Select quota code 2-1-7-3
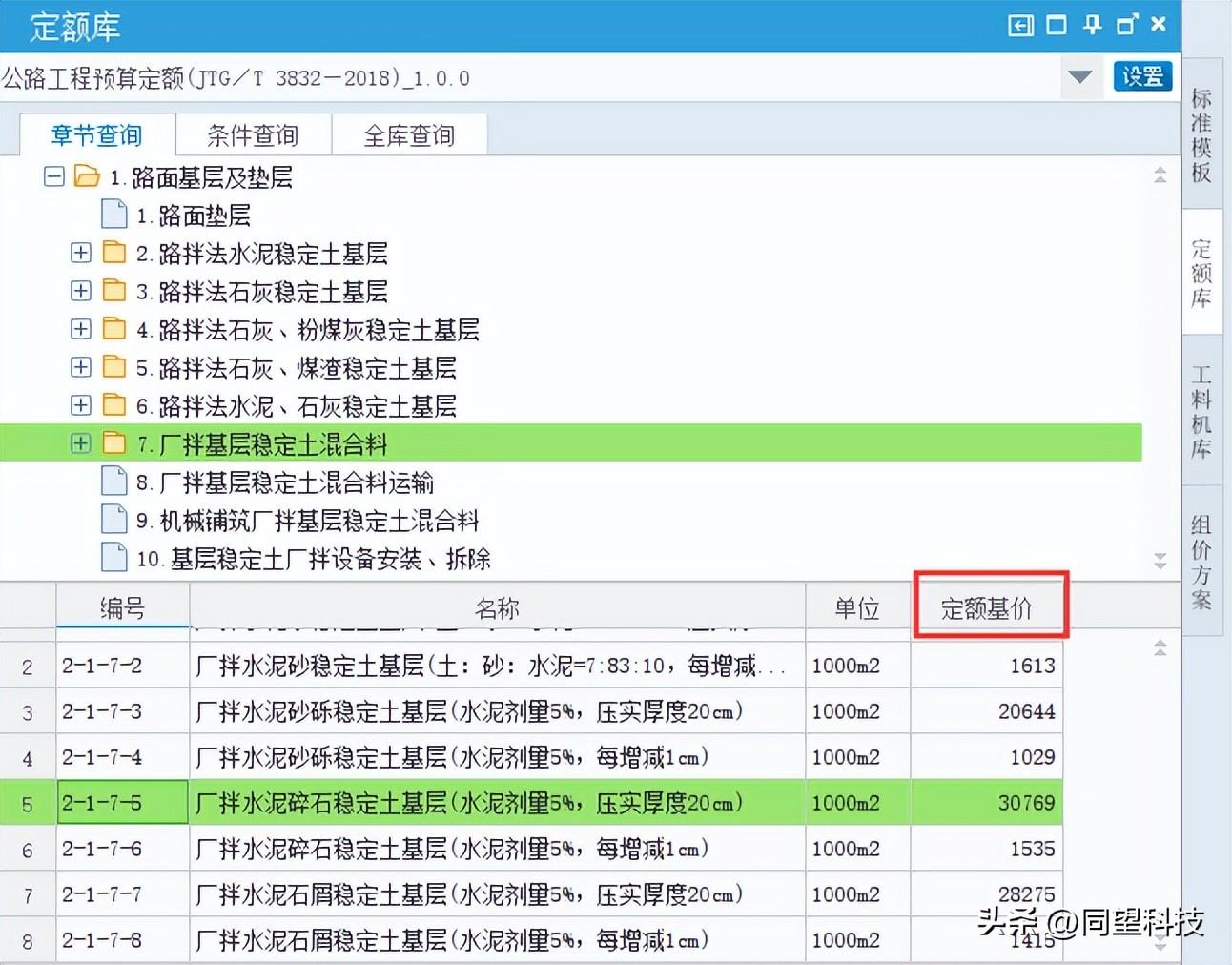 pyautogui.click(x=123, y=711)
